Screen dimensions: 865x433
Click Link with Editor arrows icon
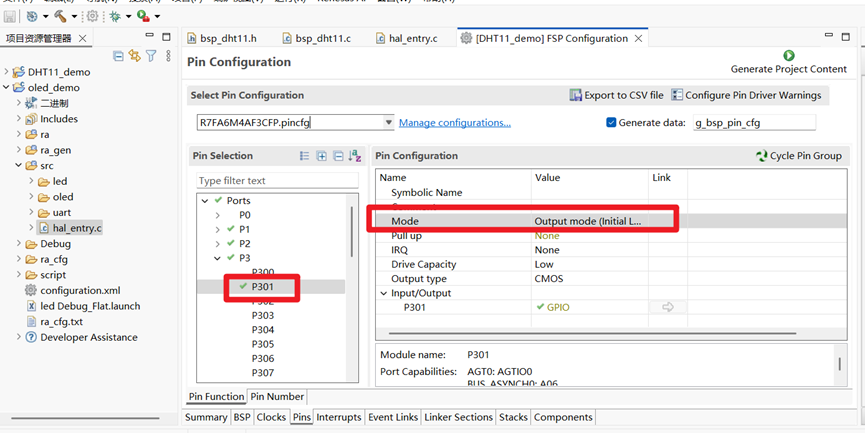134,56
